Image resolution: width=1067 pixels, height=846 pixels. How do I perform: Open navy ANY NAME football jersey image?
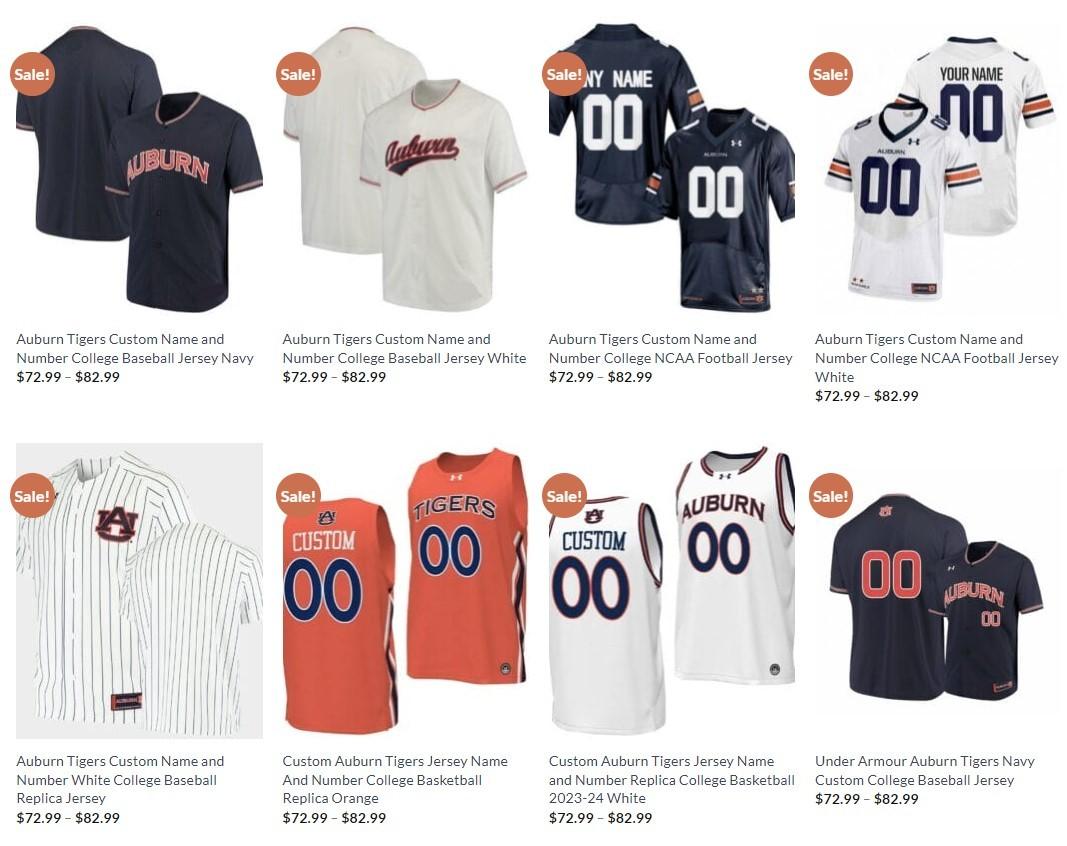point(672,169)
